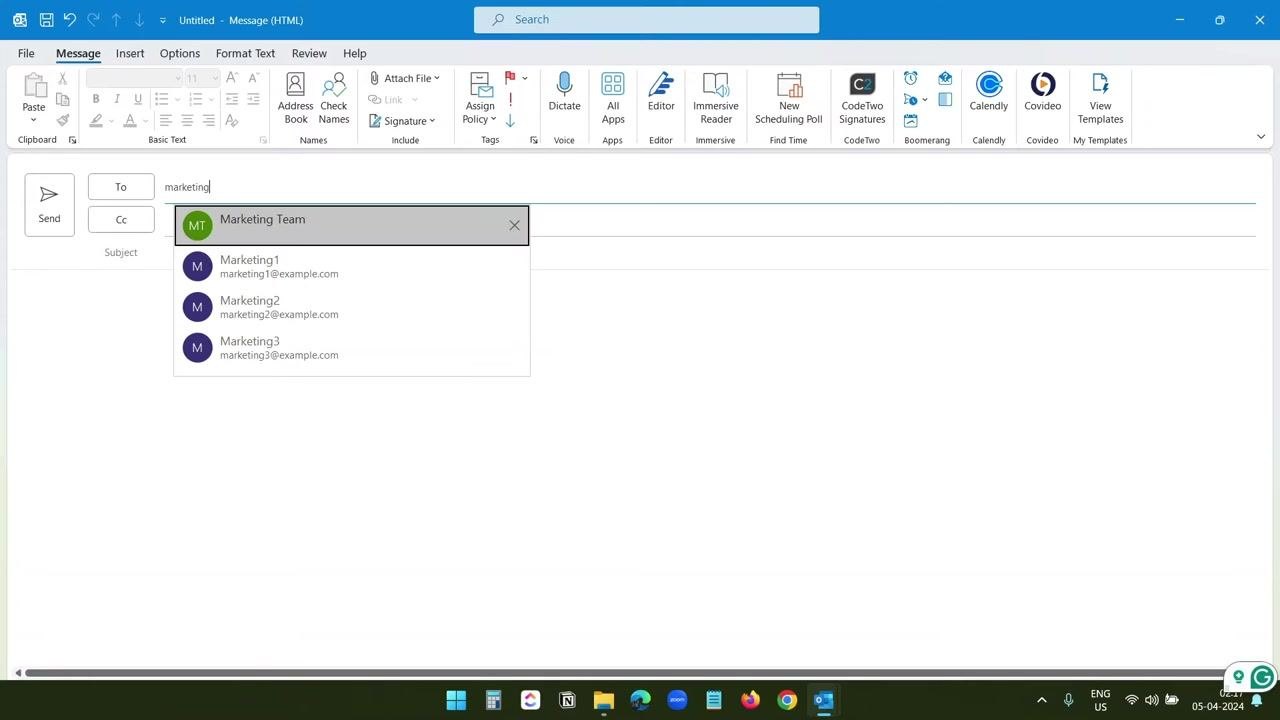
Task: Click Boomerang alarm clock icon
Action: tap(910, 78)
